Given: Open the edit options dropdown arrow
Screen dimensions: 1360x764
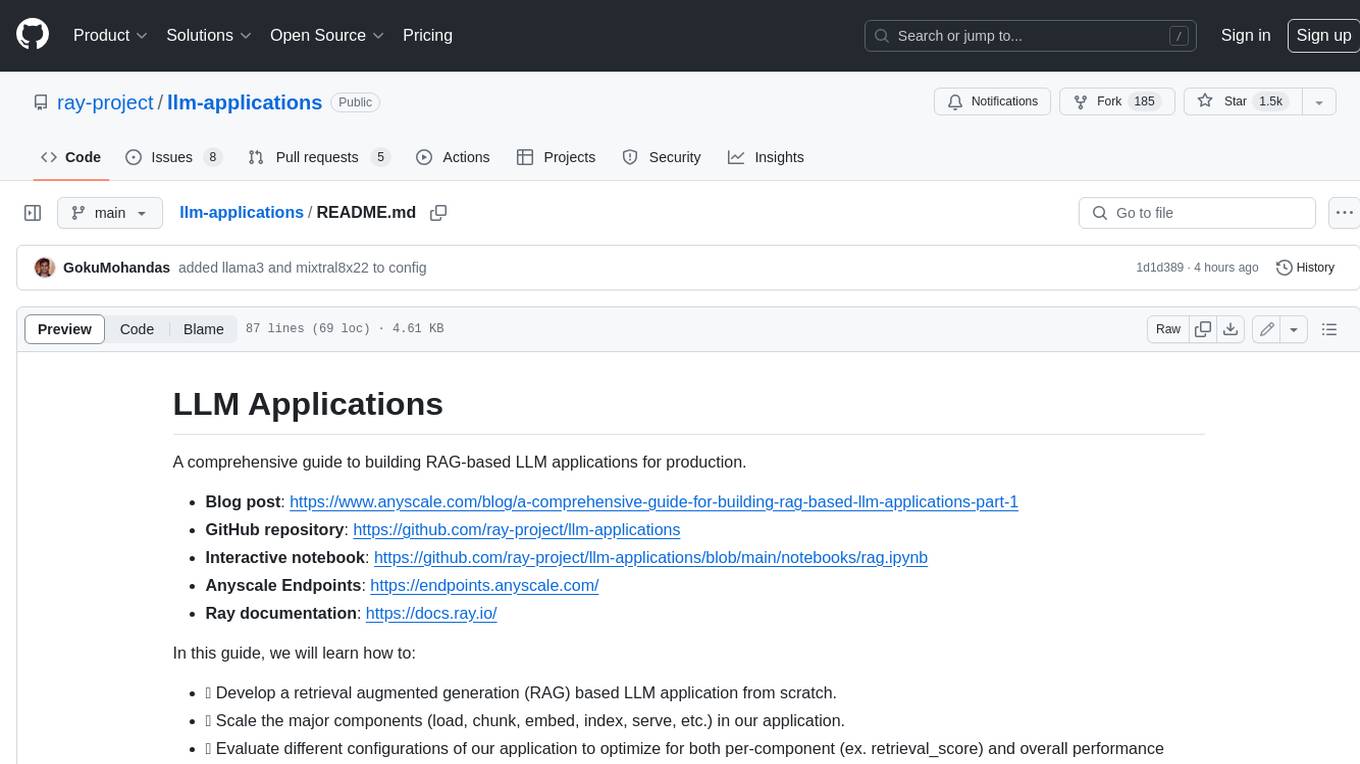Looking at the screenshot, I should pos(1294,329).
